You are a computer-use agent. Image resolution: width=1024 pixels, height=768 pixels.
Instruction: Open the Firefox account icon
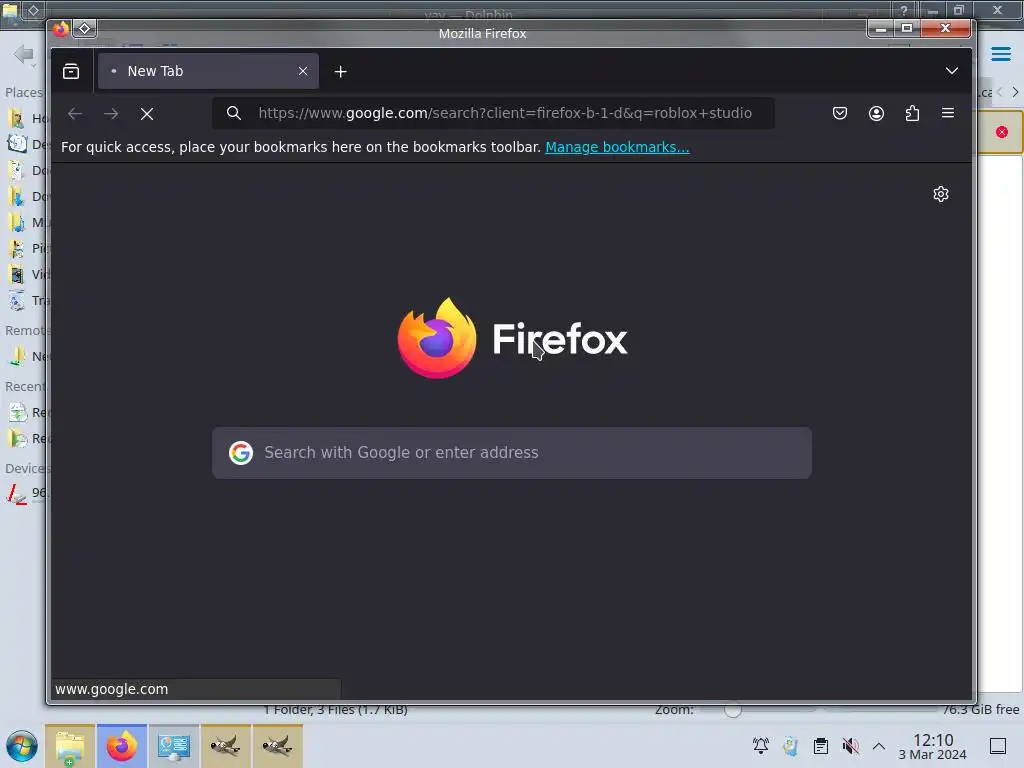point(876,113)
